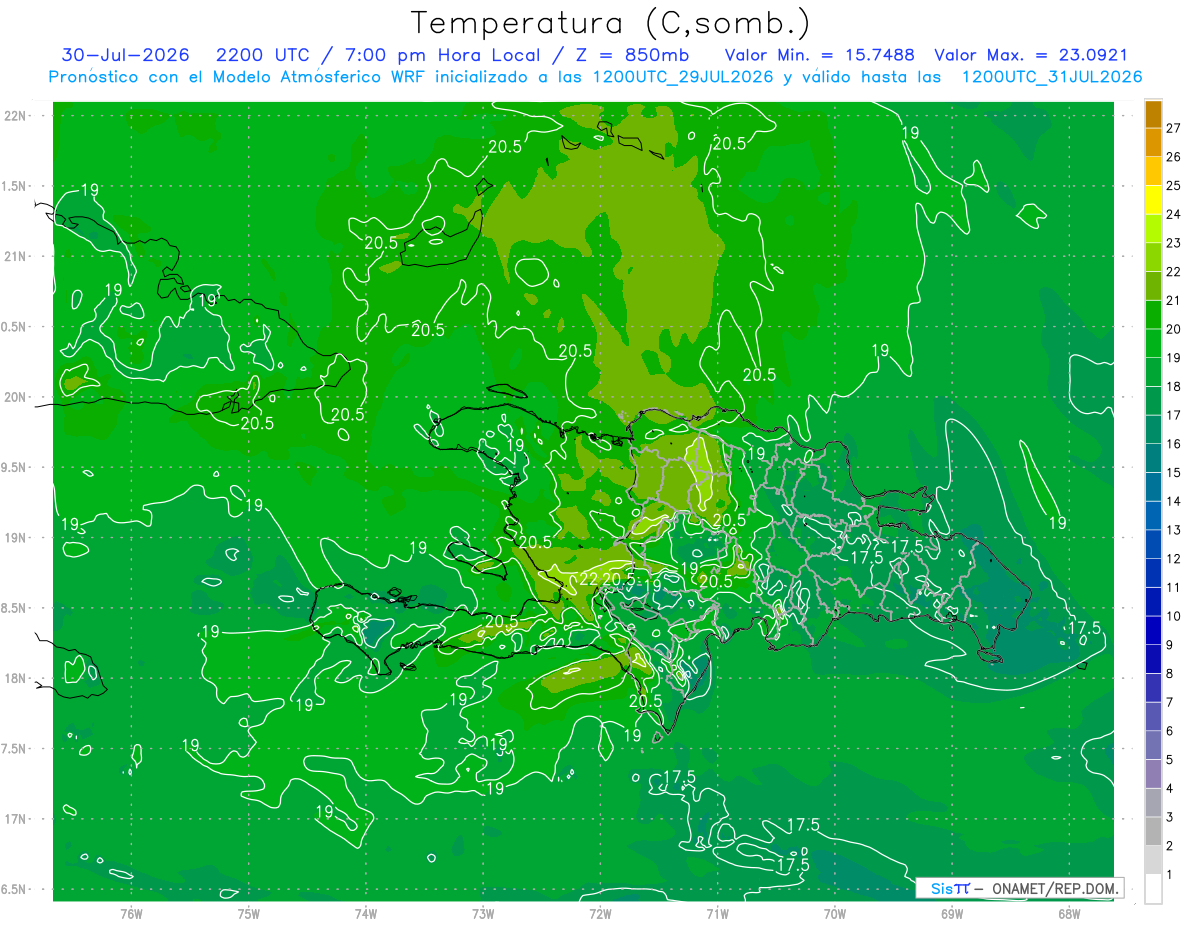The height and width of the screenshot is (927, 1200).
Task: Click the '72W' longitude axis label
Action: tap(600, 914)
